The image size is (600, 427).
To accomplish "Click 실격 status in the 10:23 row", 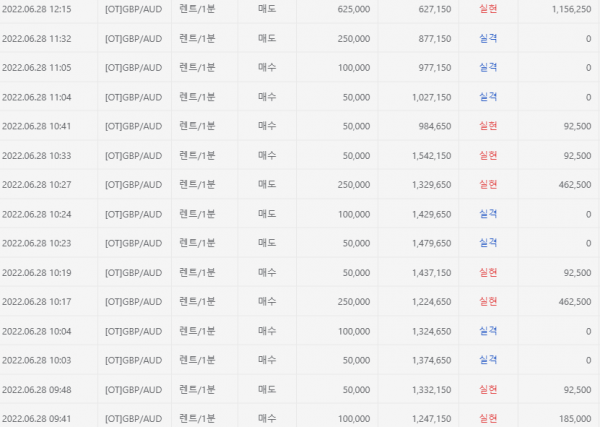I will 489,243.
